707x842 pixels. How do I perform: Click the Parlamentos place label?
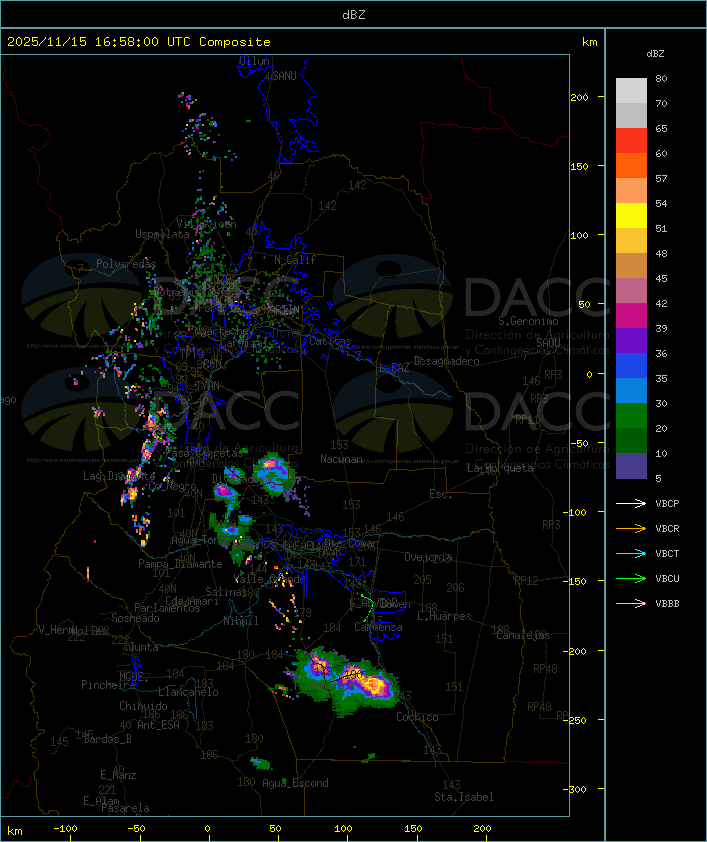pos(167,608)
